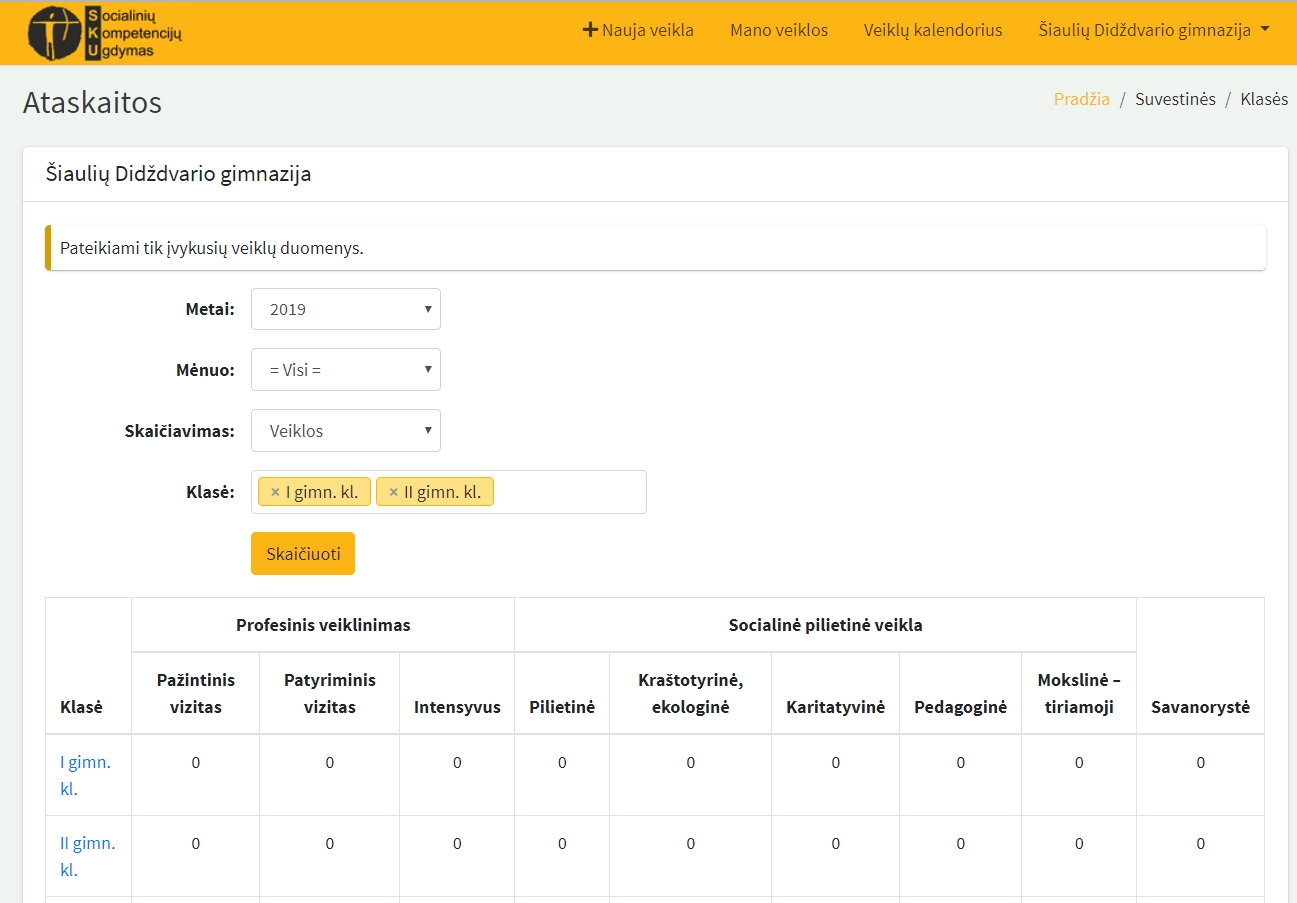Viewport: 1297px width, 903px height.
Task: Expand Šiaulių Didždvario gimnazija account menu
Action: [1154, 30]
